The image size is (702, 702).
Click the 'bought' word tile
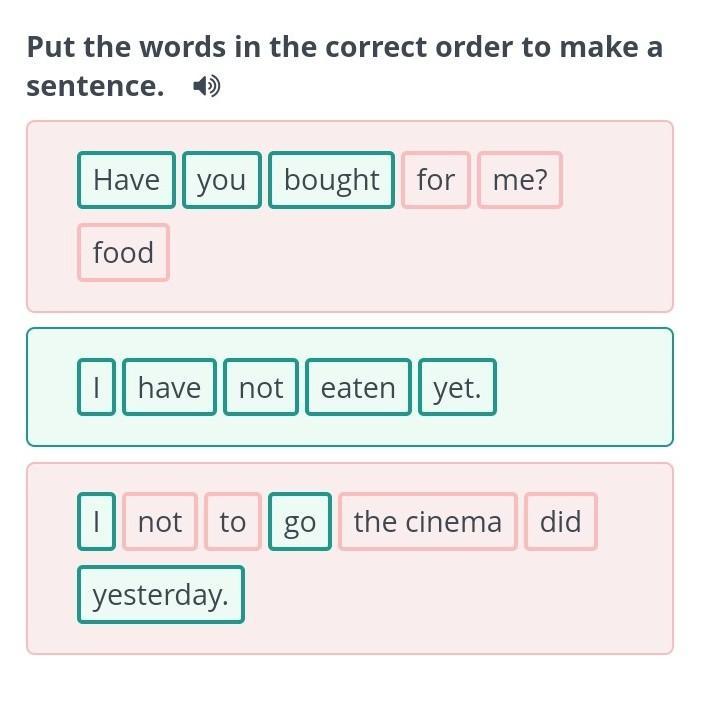(x=331, y=180)
